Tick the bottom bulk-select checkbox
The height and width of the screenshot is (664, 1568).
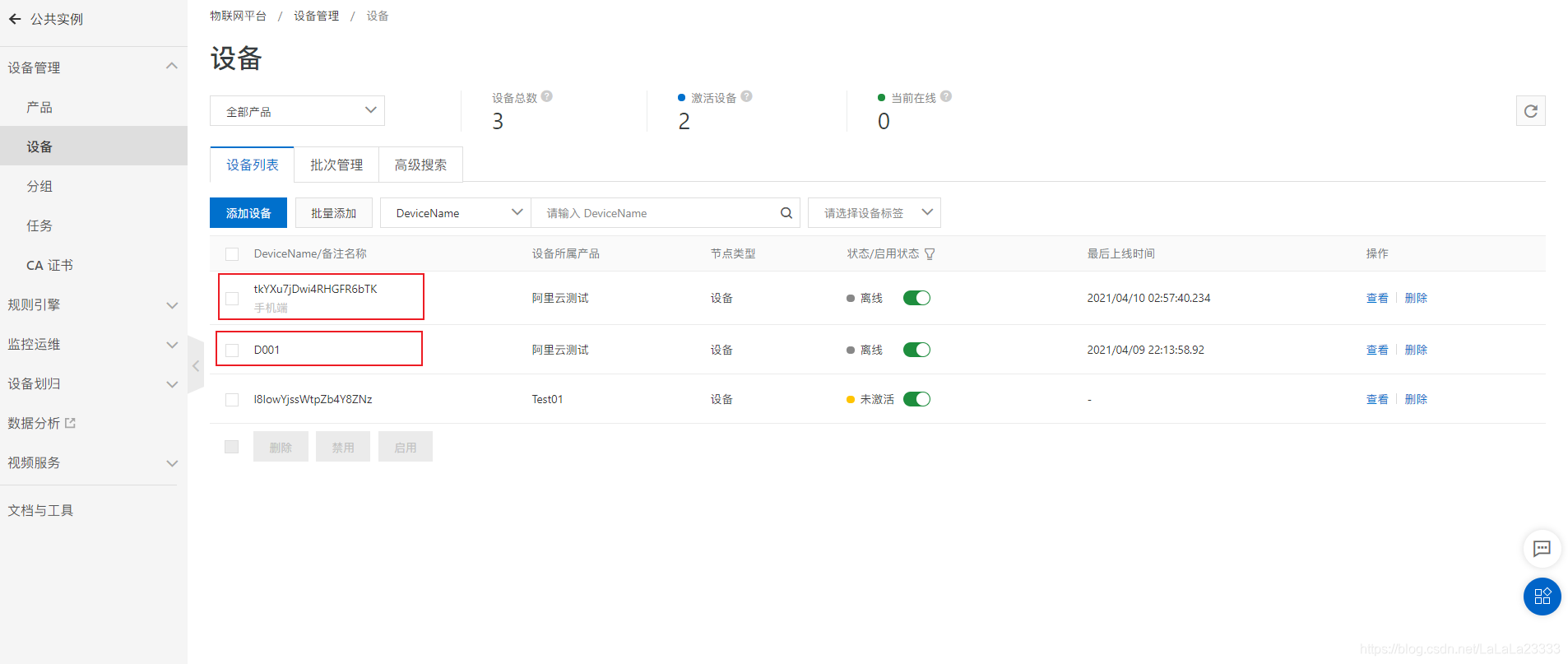point(232,447)
